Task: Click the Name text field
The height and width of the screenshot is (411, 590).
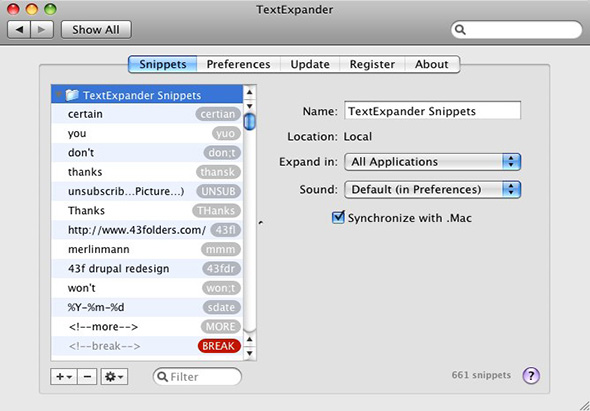Action: pos(432,111)
